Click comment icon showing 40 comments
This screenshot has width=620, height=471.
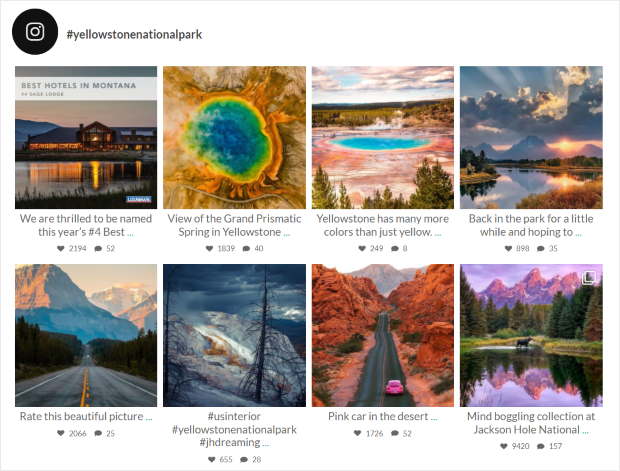246,248
